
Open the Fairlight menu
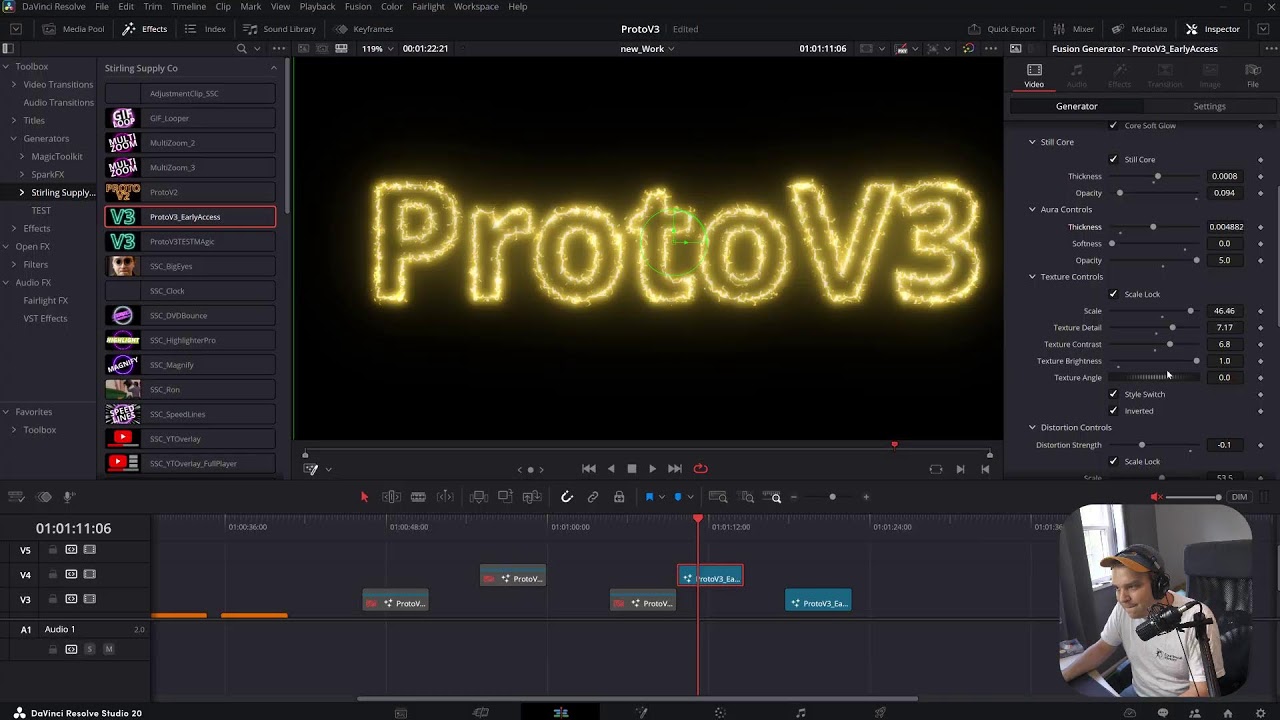tap(428, 6)
